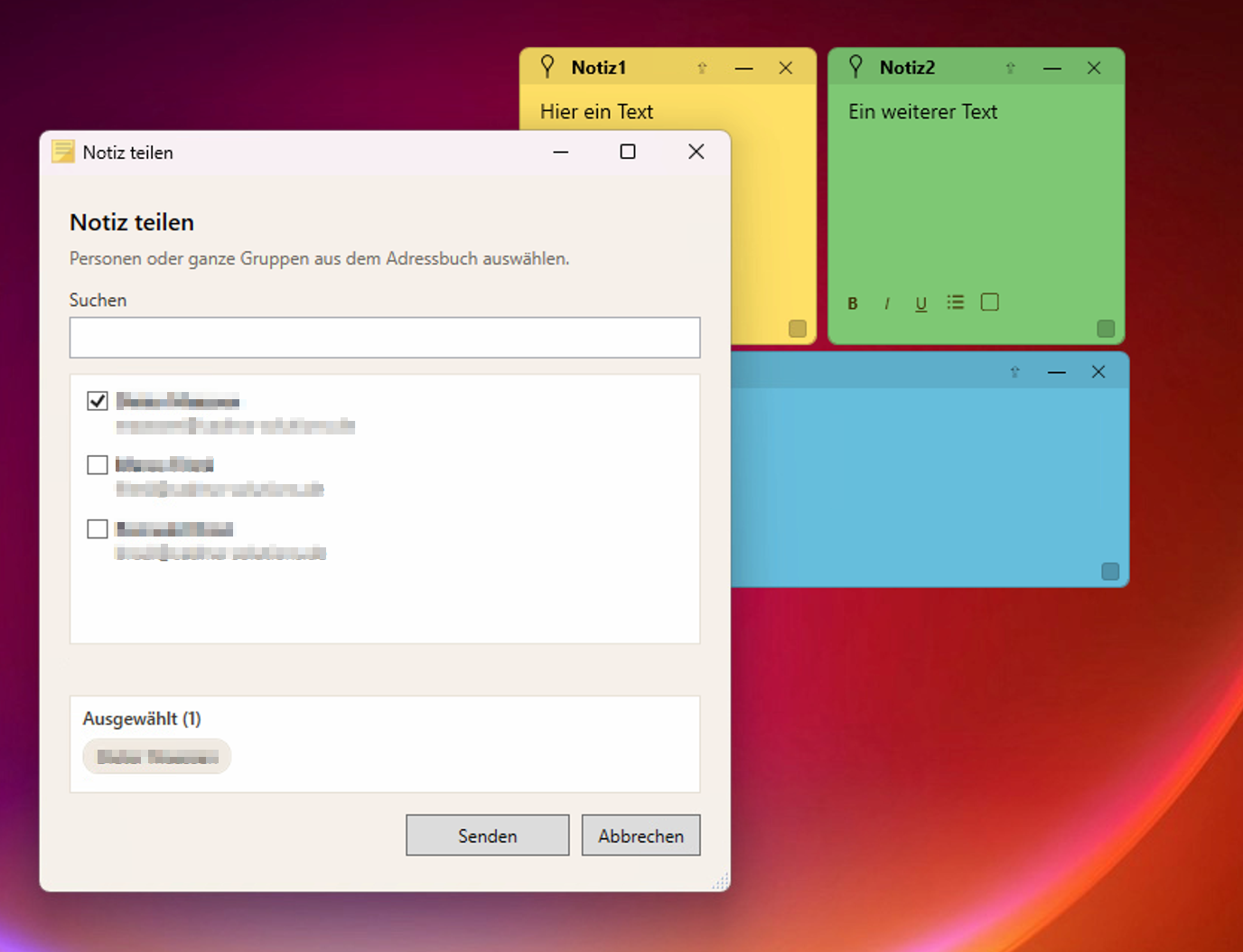Minimize the Notiz1 note

[744, 68]
